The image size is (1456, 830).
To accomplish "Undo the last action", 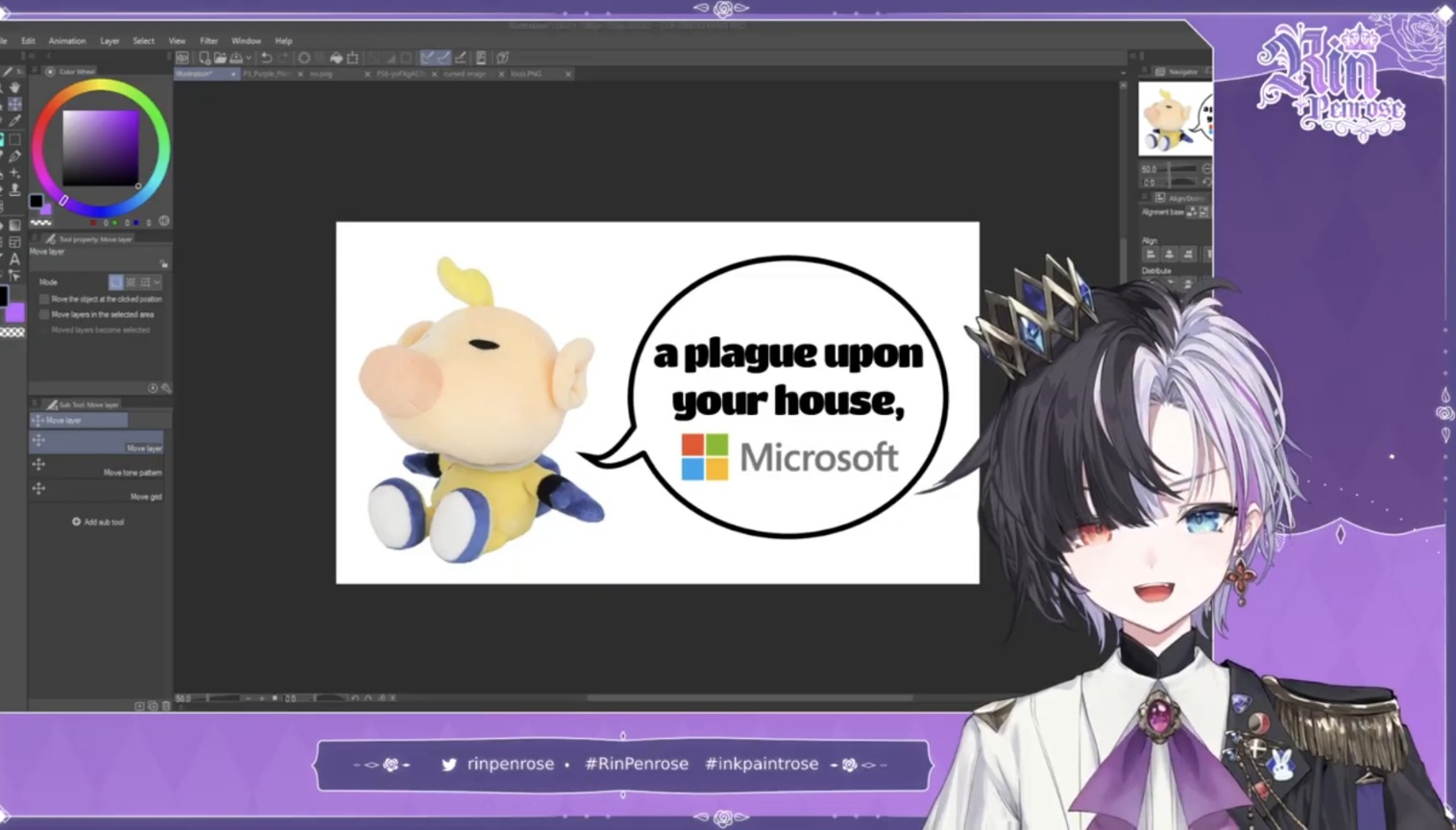I will click(266, 58).
